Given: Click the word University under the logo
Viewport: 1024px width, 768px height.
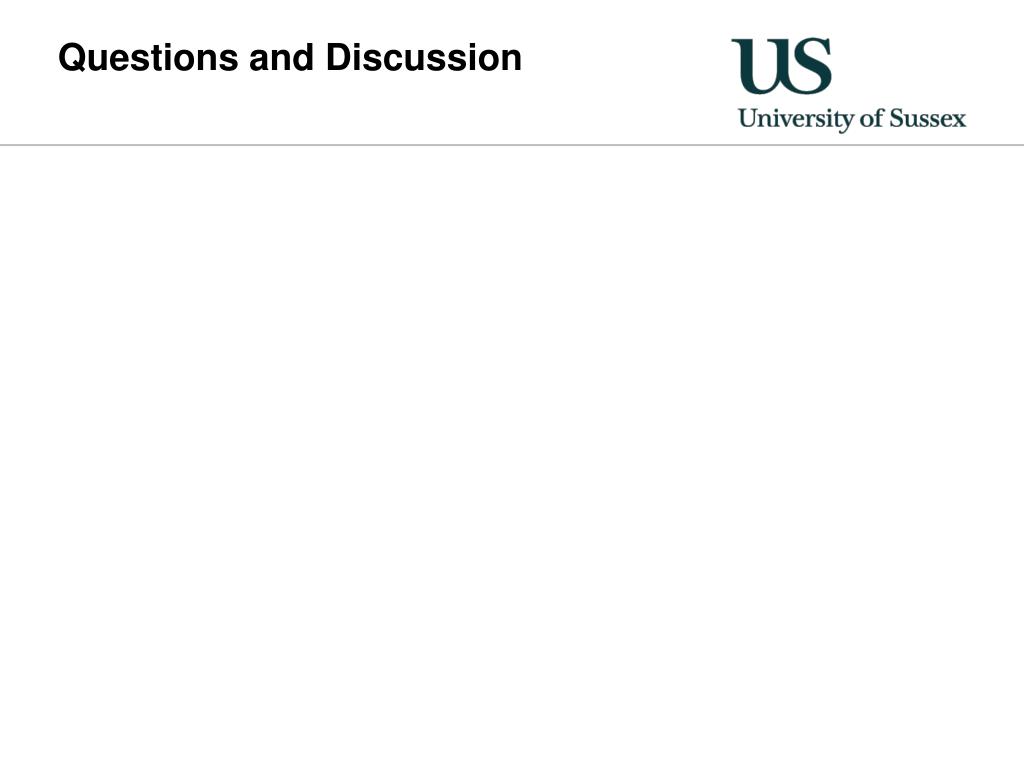Looking at the screenshot, I should [795, 120].
